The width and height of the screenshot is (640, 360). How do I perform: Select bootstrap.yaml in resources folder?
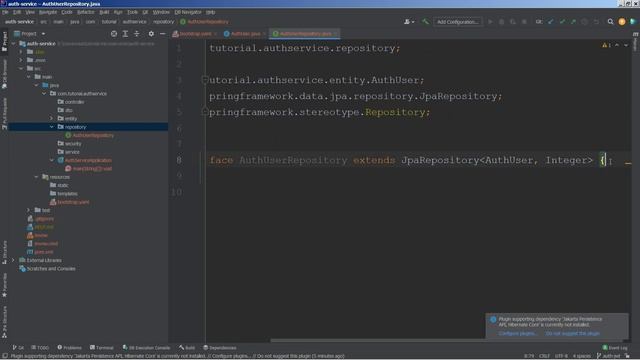pyautogui.click(x=73, y=202)
